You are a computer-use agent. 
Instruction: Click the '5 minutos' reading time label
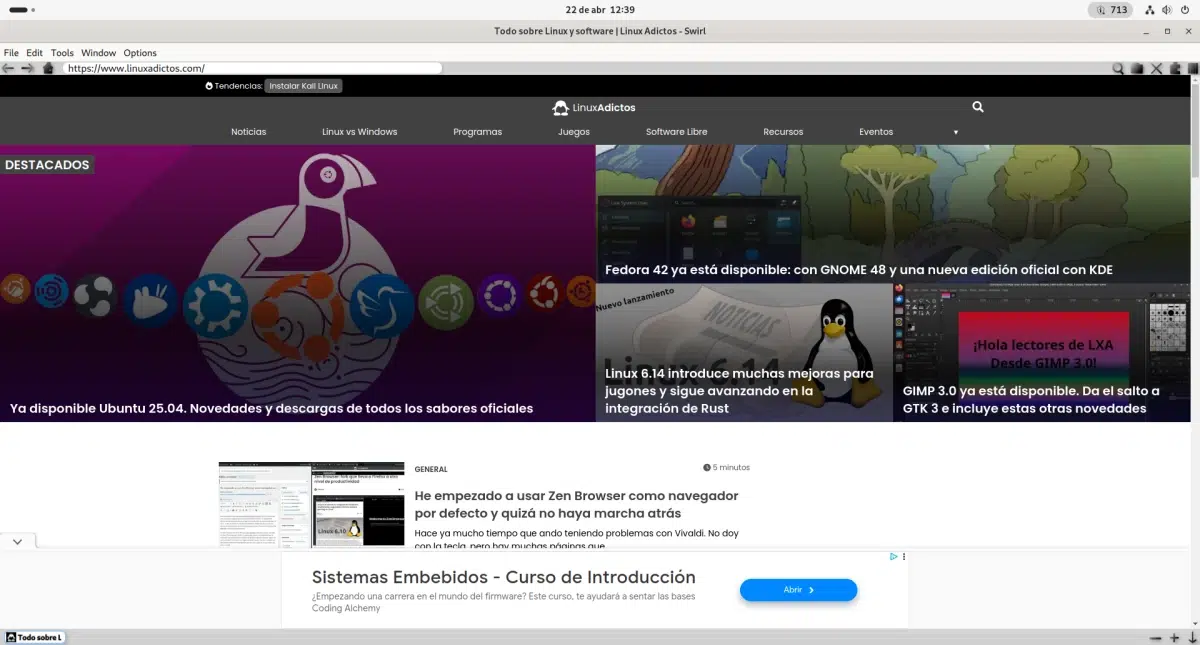tap(726, 467)
